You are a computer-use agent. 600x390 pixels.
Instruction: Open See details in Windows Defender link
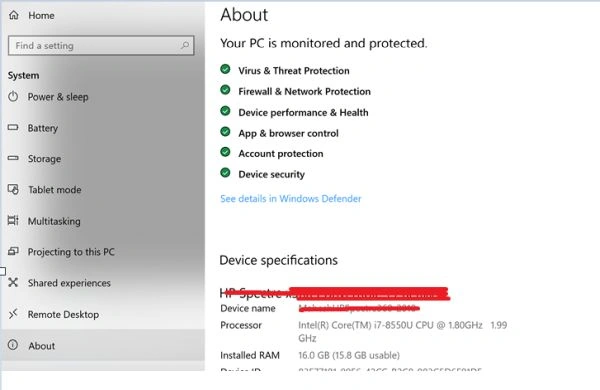(x=290, y=199)
